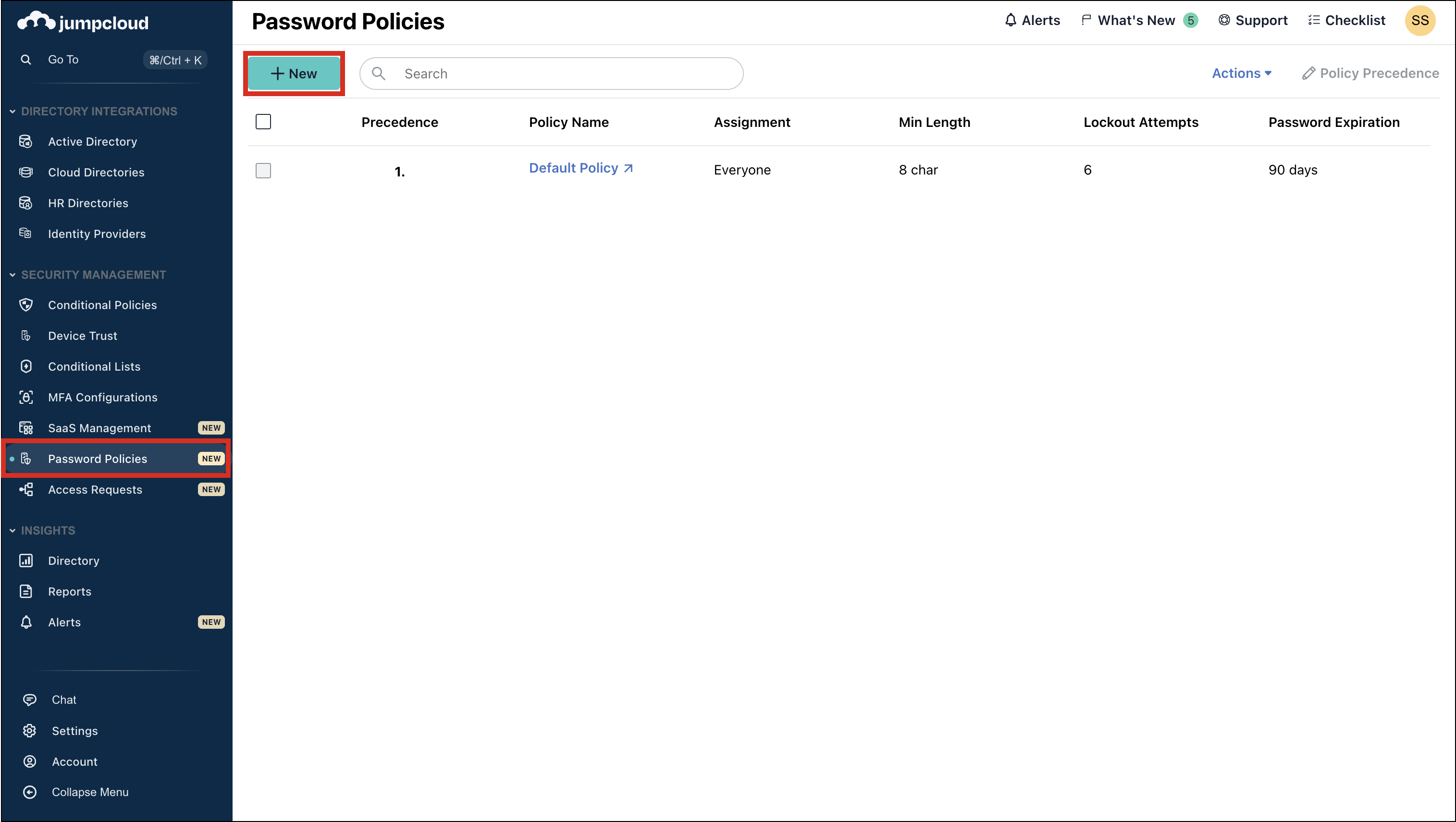Click the Support lifebuoy icon

coord(1224,20)
